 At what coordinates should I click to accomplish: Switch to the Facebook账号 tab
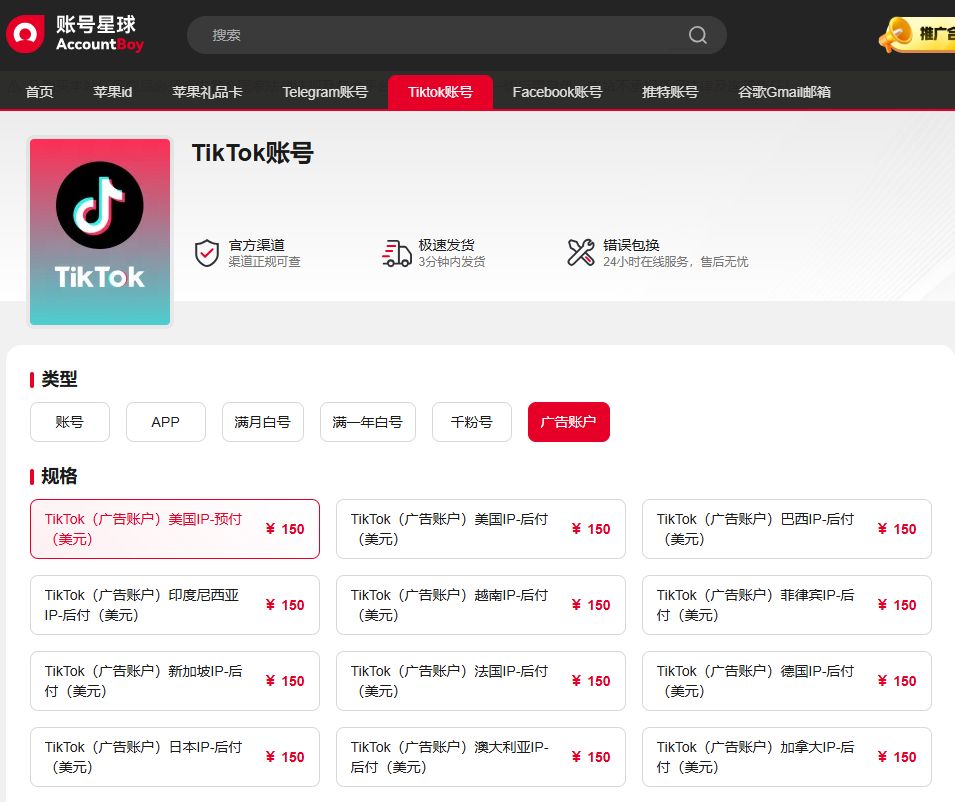tap(557, 91)
